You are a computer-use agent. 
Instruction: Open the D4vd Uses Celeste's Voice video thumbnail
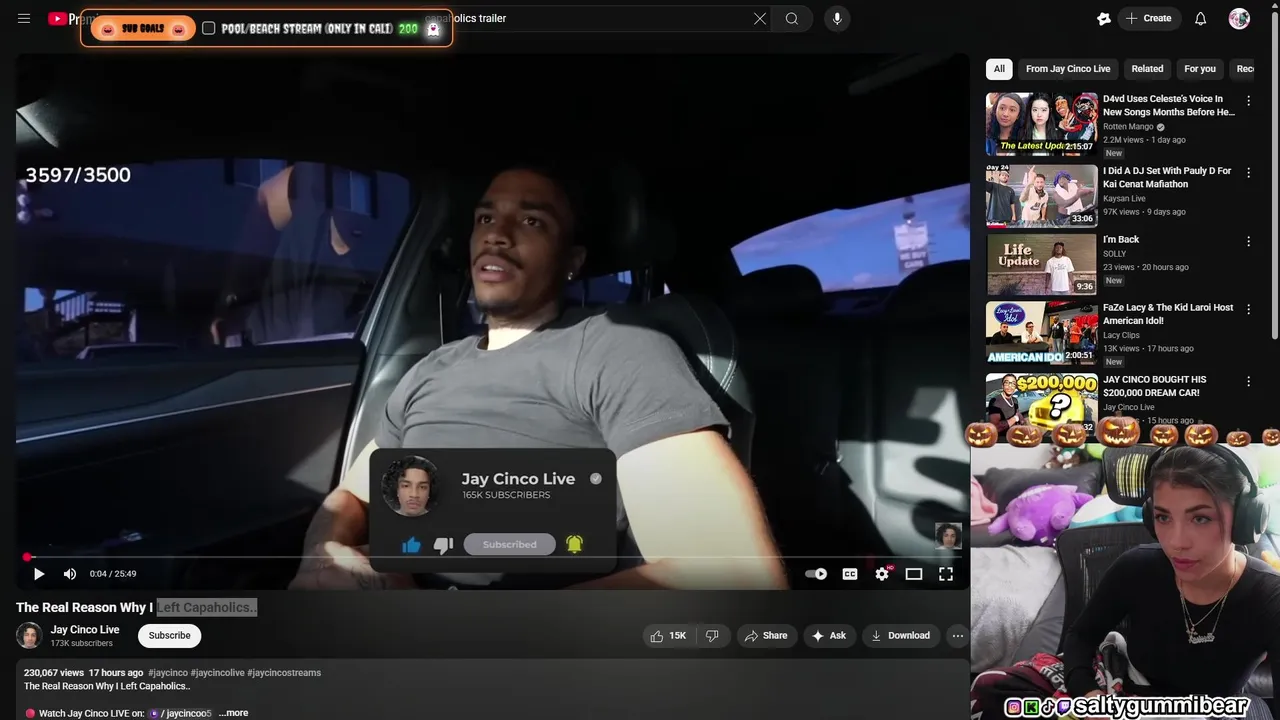click(x=1042, y=124)
